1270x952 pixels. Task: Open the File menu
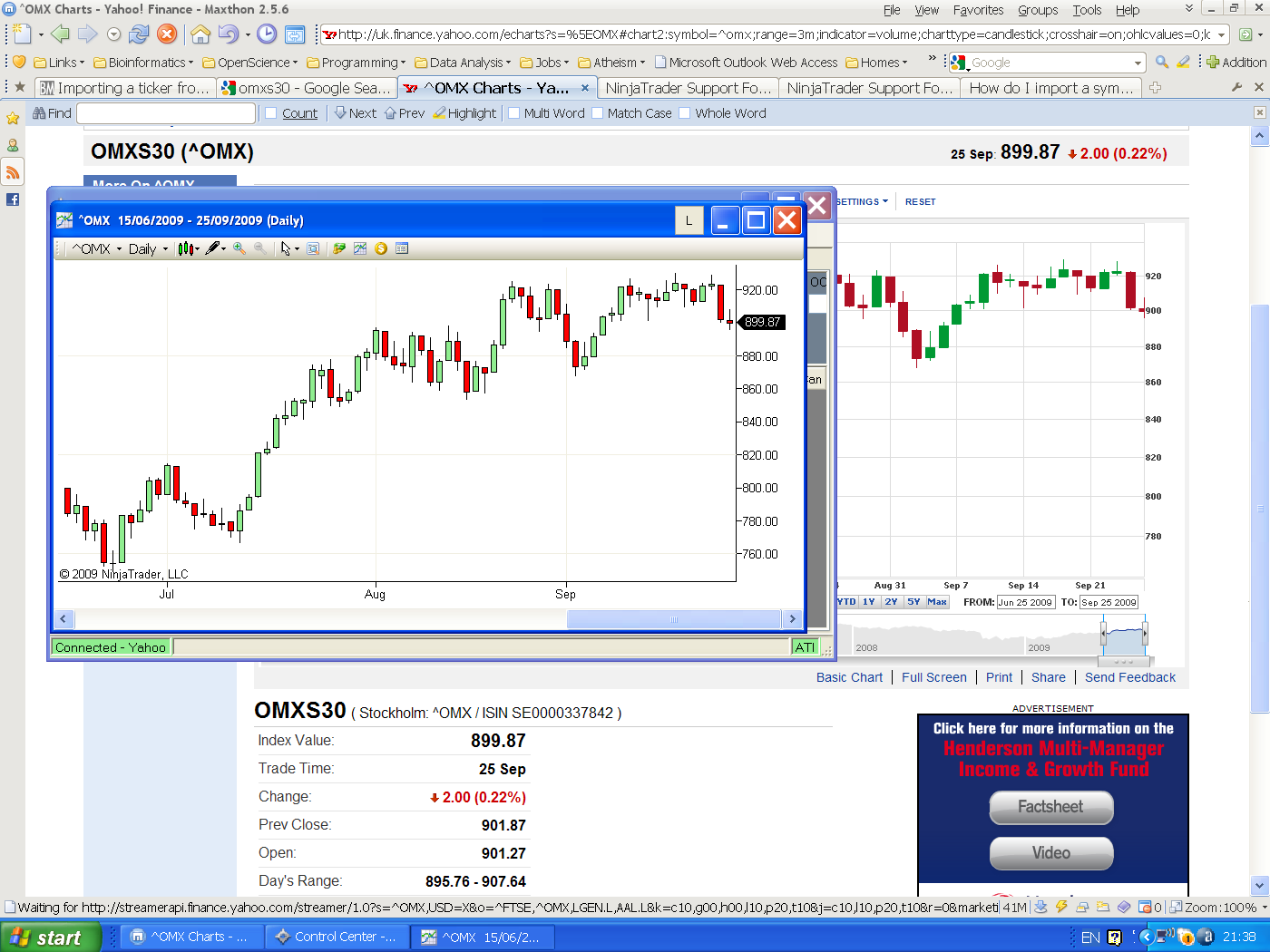point(892,10)
